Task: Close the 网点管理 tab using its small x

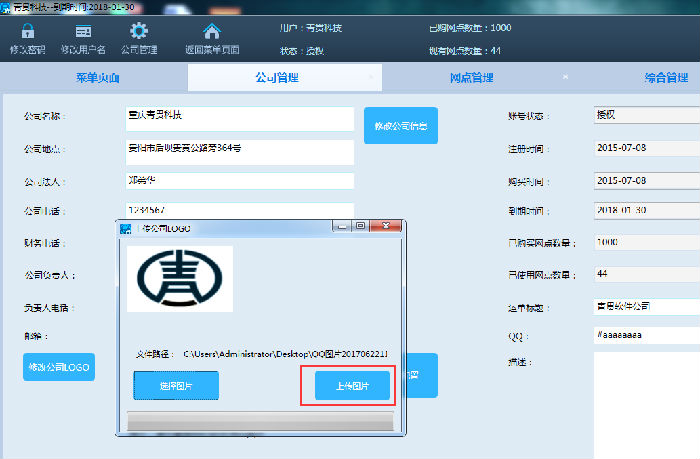Action: click(x=564, y=77)
